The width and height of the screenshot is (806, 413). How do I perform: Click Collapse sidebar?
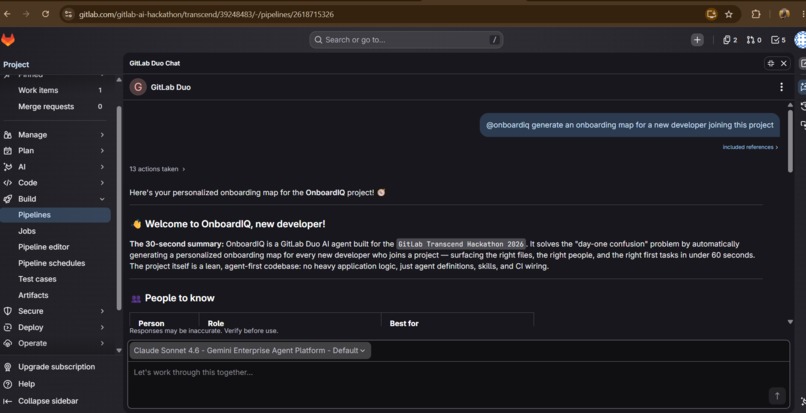tap(48, 401)
